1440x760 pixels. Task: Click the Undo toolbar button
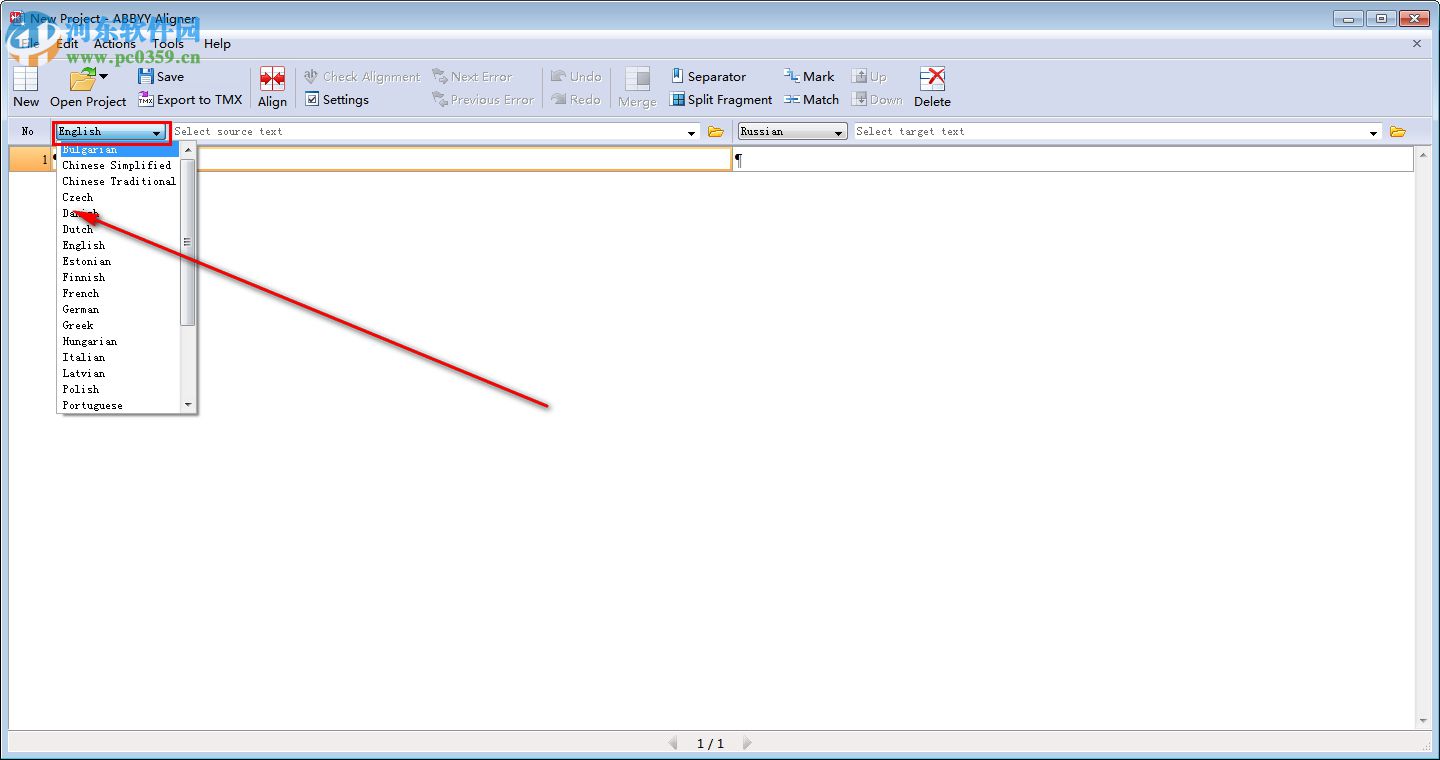(576, 76)
